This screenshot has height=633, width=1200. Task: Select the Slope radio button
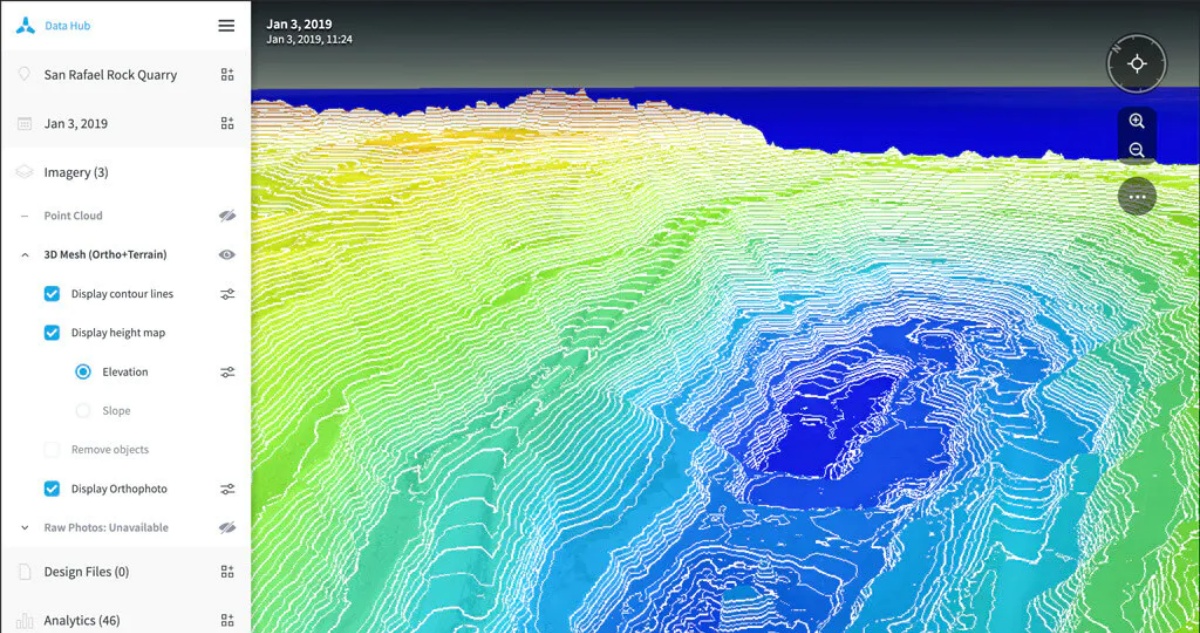point(83,411)
